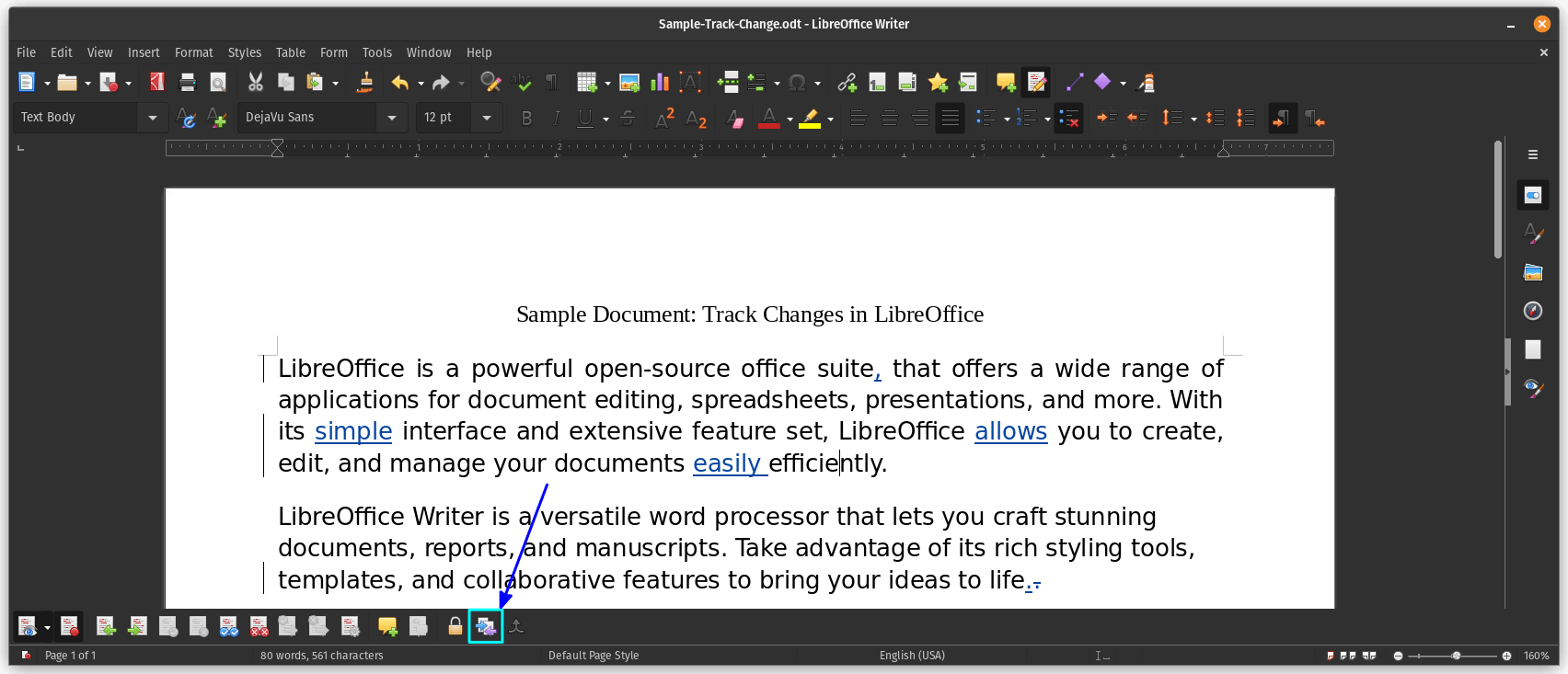Click the Accept All Changes icon
Viewport: 1568px width, 674px height.
(228, 626)
